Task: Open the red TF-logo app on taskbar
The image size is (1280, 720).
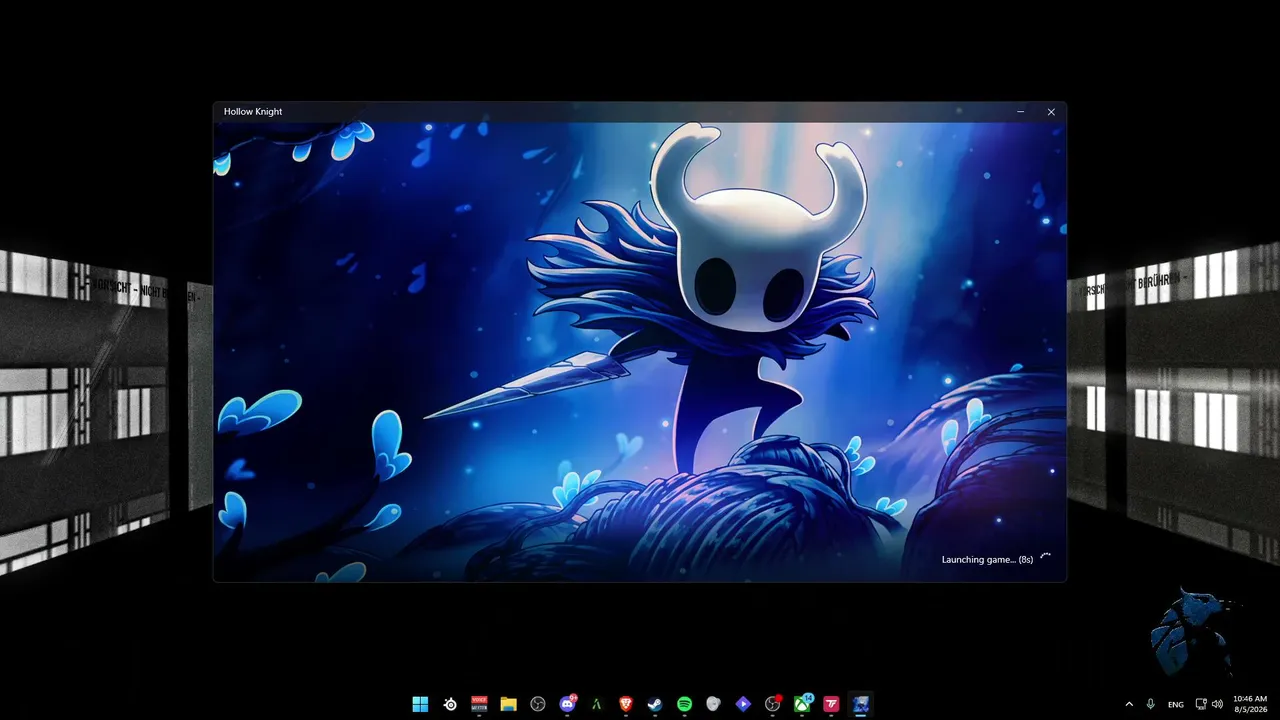Action: click(x=831, y=704)
